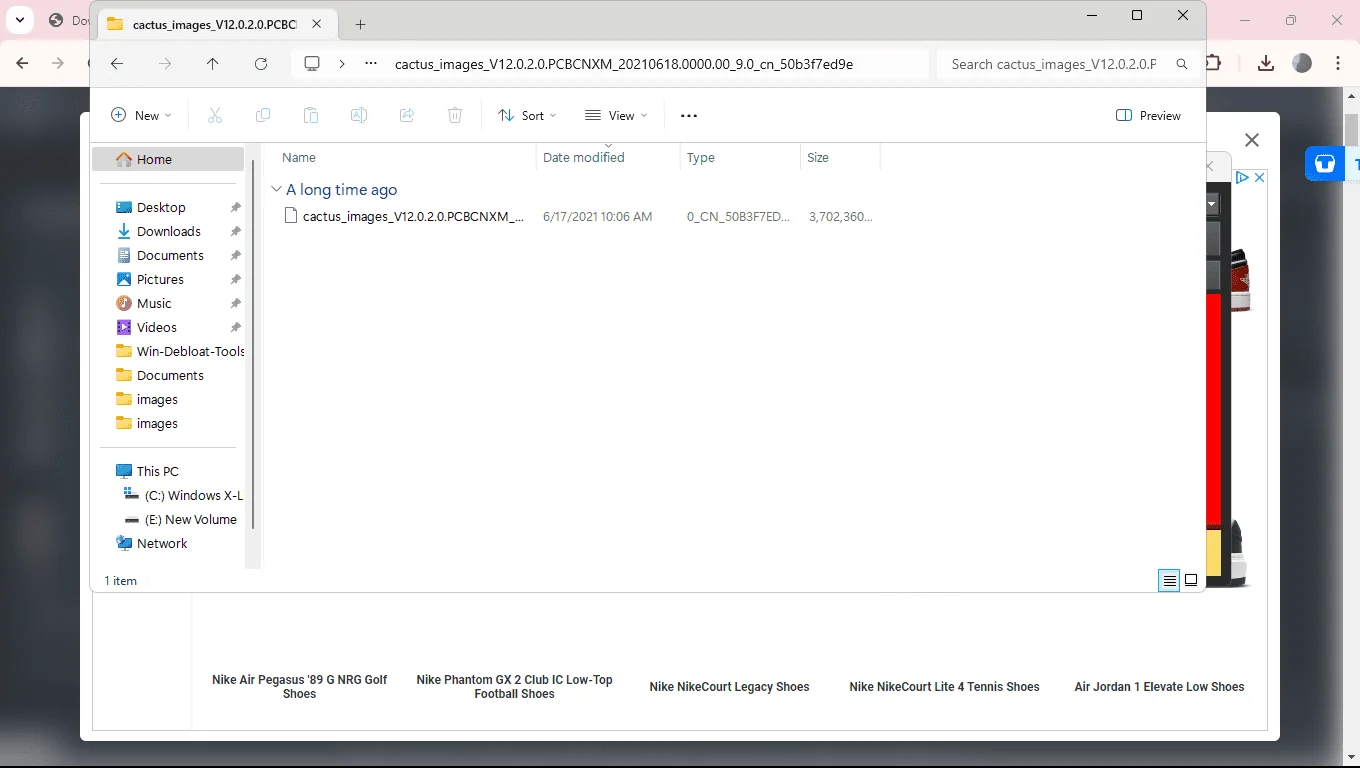Screen dimensions: 1360x768
Task: Open the browser three-dot menu
Action: (x=1338, y=63)
